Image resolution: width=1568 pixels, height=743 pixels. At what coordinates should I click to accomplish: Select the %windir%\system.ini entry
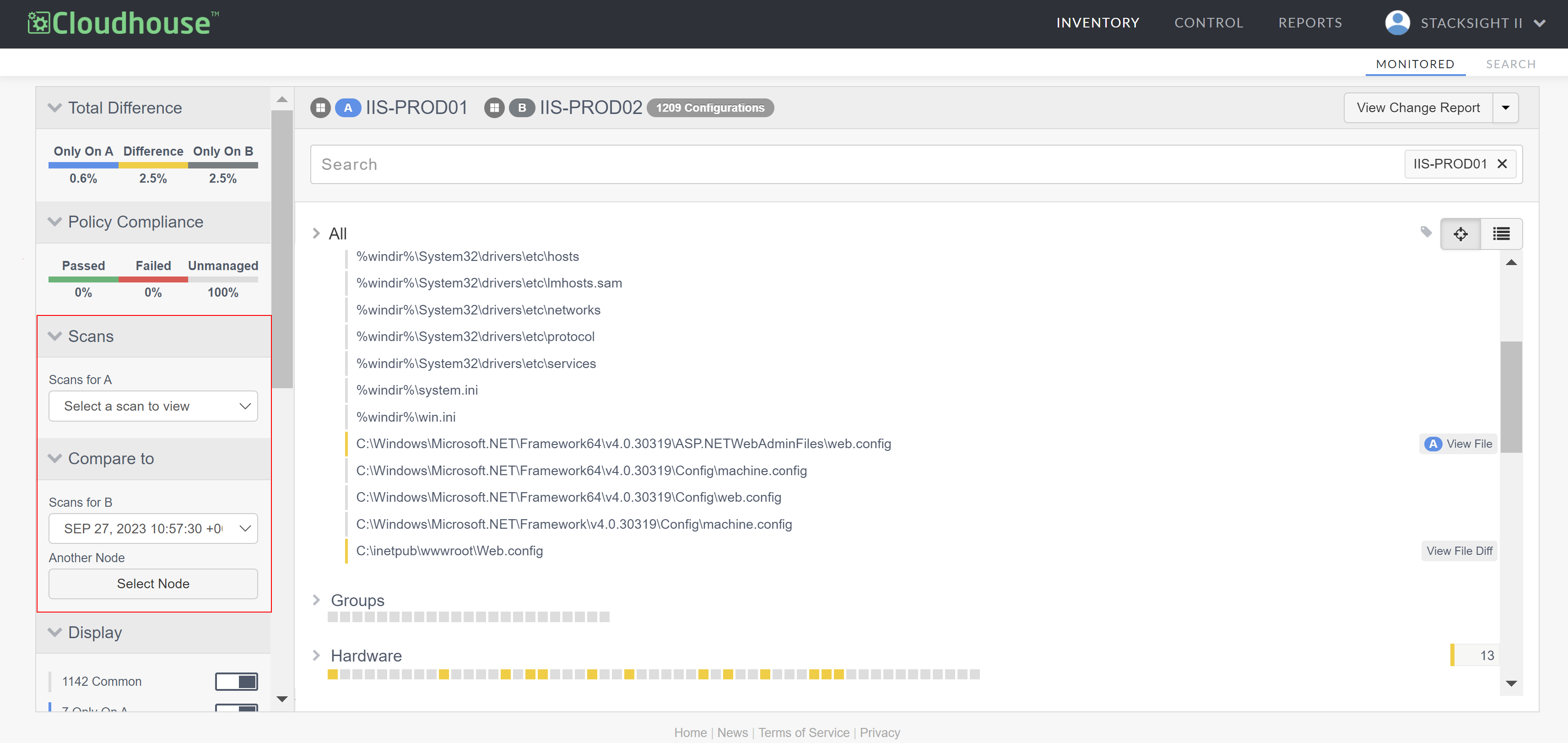417,390
